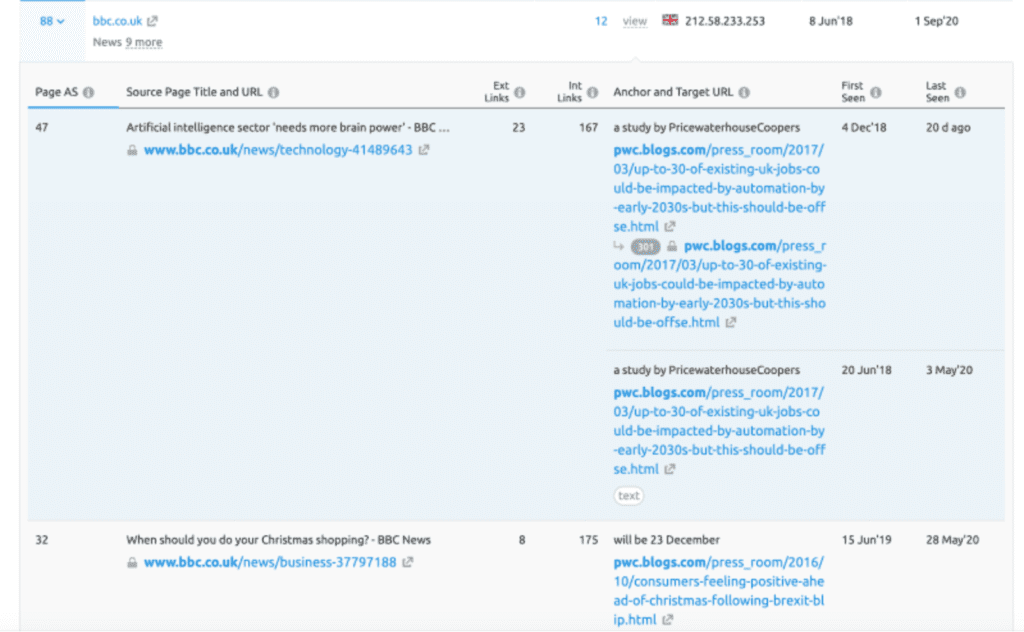Show info for First Seen column
1024x632 pixels.
pyautogui.click(x=876, y=92)
